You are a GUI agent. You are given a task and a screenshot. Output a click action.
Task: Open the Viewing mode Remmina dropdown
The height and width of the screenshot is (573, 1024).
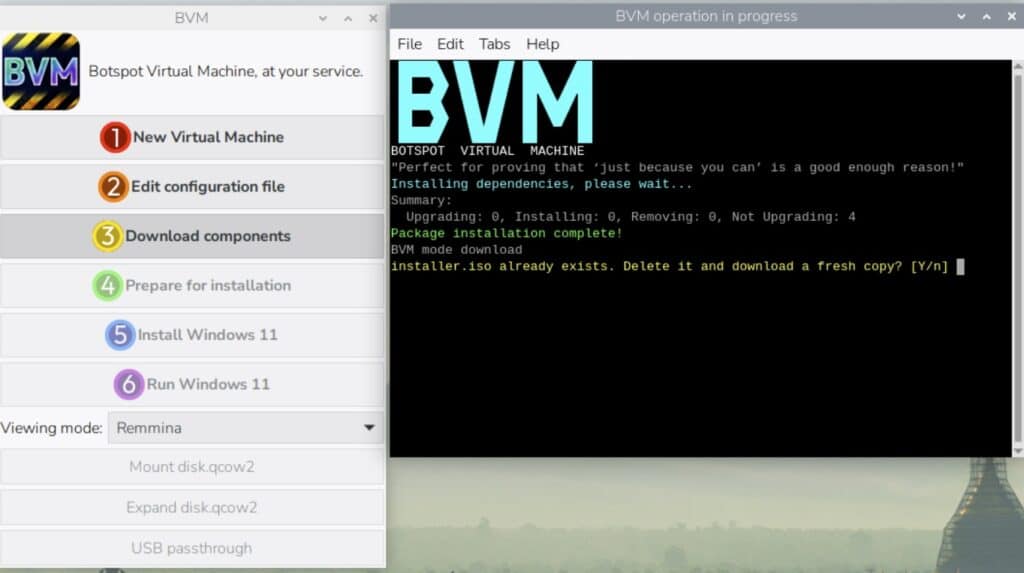pos(245,428)
